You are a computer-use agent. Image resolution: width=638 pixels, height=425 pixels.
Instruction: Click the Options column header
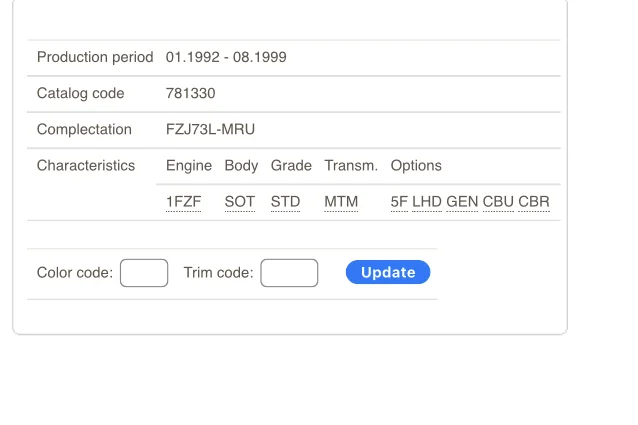tap(416, 166)
